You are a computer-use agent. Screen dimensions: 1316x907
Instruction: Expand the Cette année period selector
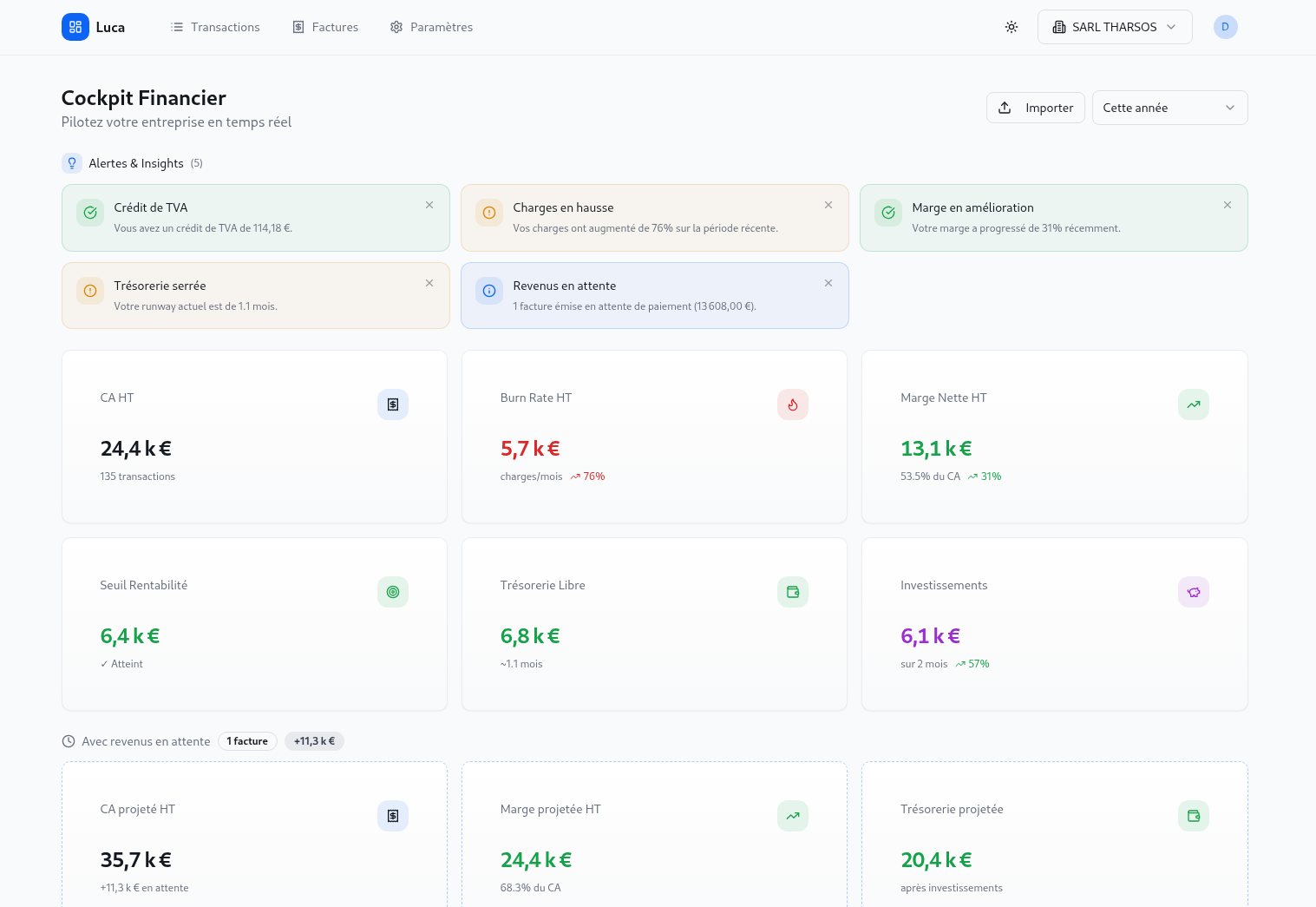tap(1169, 108)
